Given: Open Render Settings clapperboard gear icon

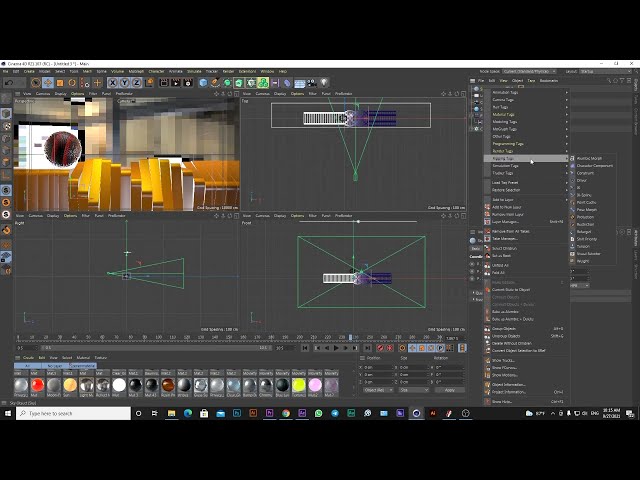Looking at the screenshot, I should click(x=188, y=83).
